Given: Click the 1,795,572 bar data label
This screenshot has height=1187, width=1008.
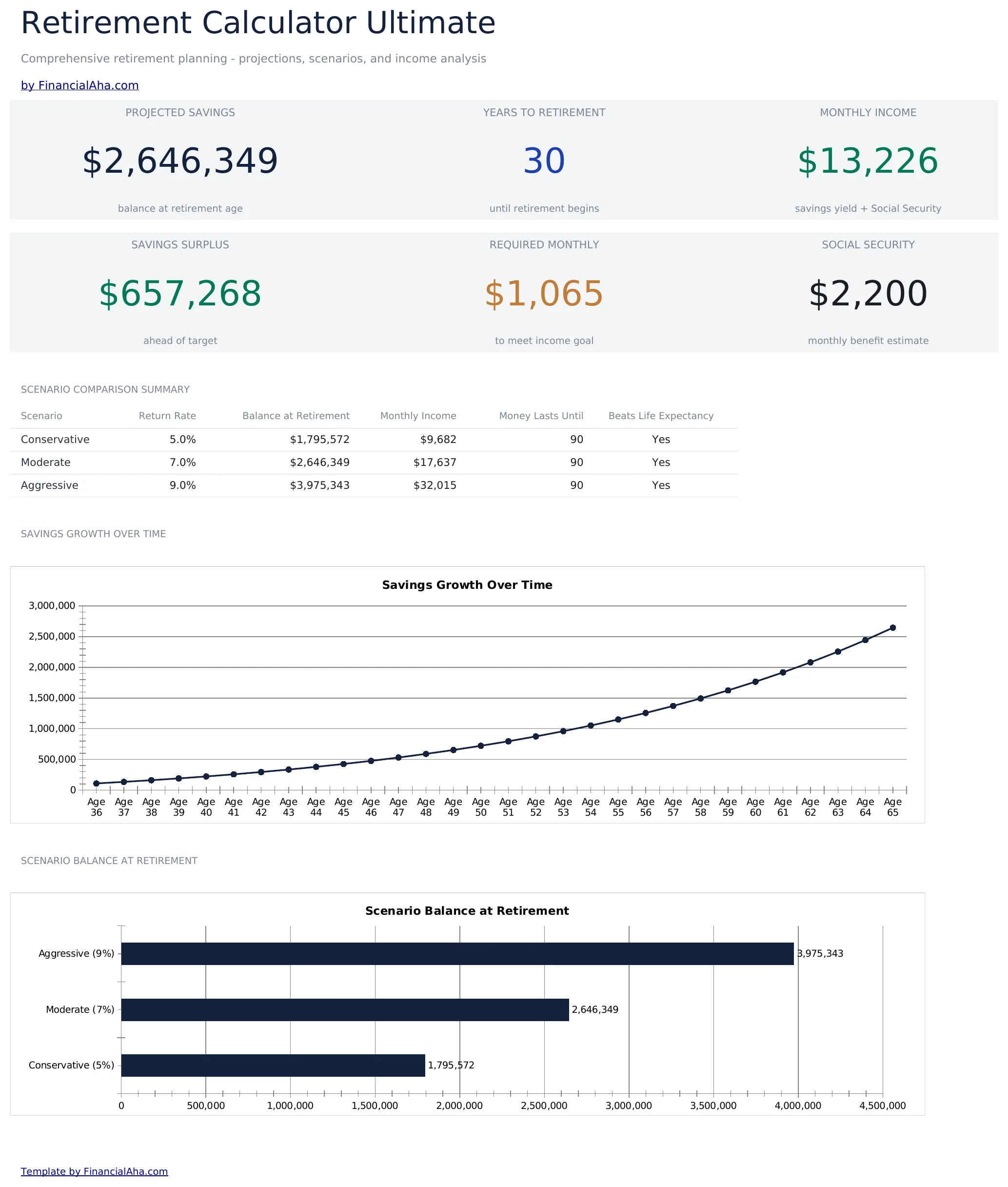Looking at the screenshot, I should pos(451,1065).
